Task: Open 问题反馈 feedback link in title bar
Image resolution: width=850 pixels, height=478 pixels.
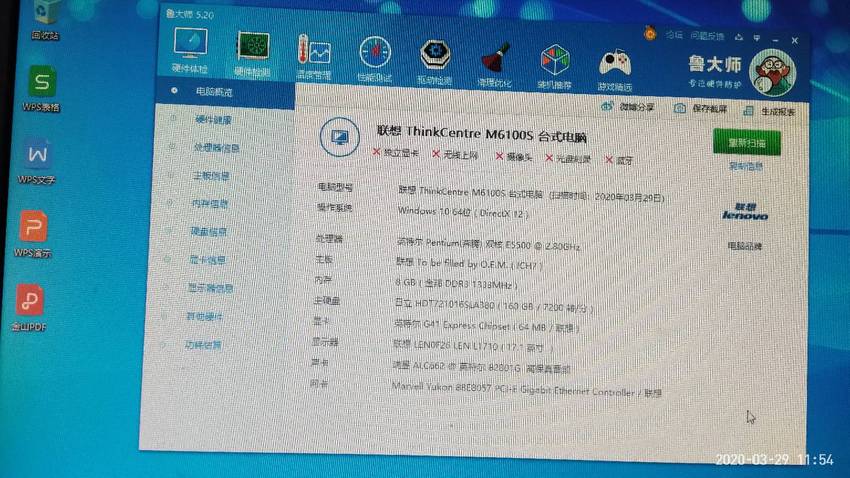Action: click(707, 36)
